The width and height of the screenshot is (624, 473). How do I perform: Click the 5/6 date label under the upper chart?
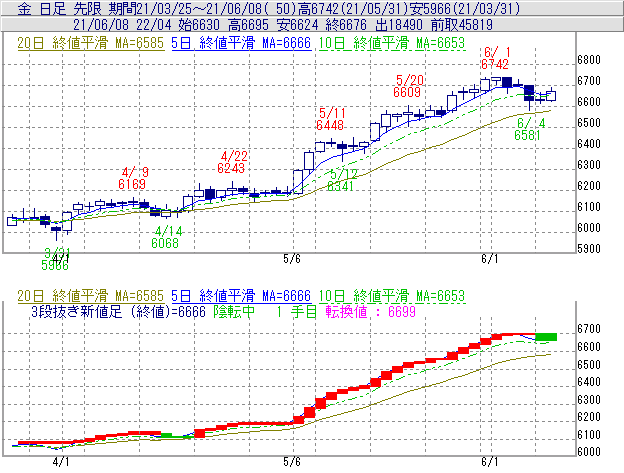coord(292,259)
